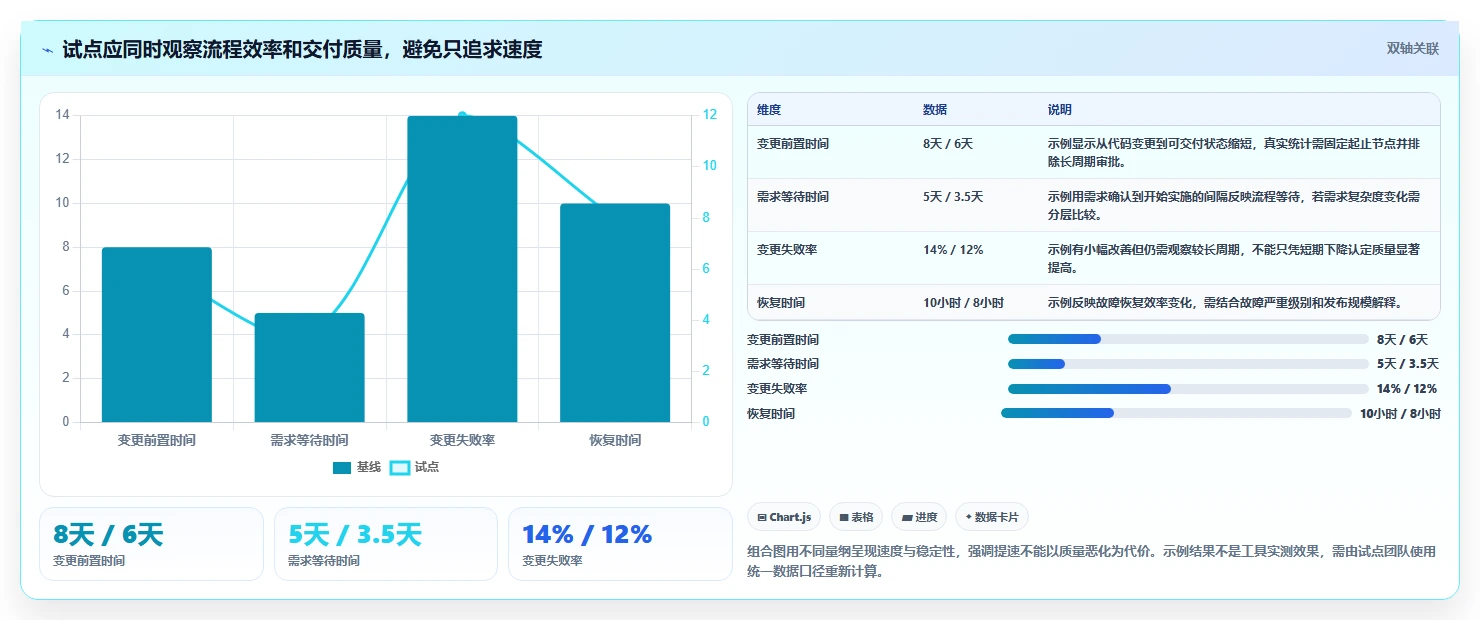The height and width of the screenshot is (620, 1480).
Task: Open the 14% / 12% KPI card
Action: 620,544
